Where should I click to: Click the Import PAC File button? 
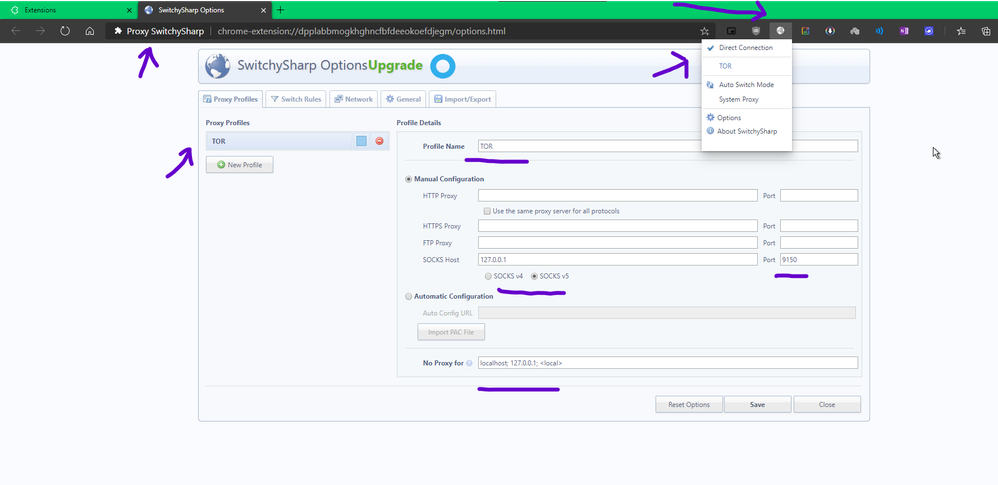tap(451, 332)
